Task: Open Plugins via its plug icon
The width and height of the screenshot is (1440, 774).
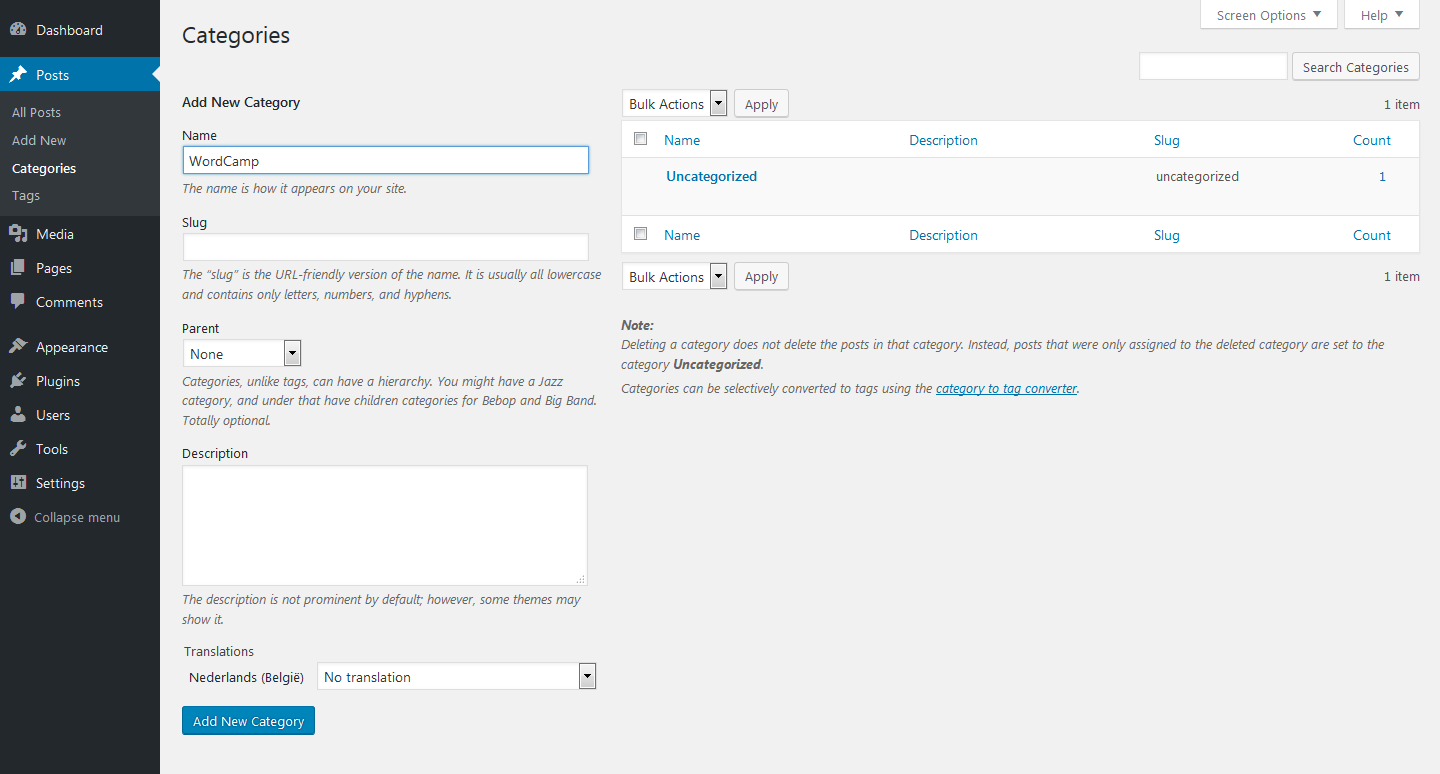Action: (x=18, y=381)
